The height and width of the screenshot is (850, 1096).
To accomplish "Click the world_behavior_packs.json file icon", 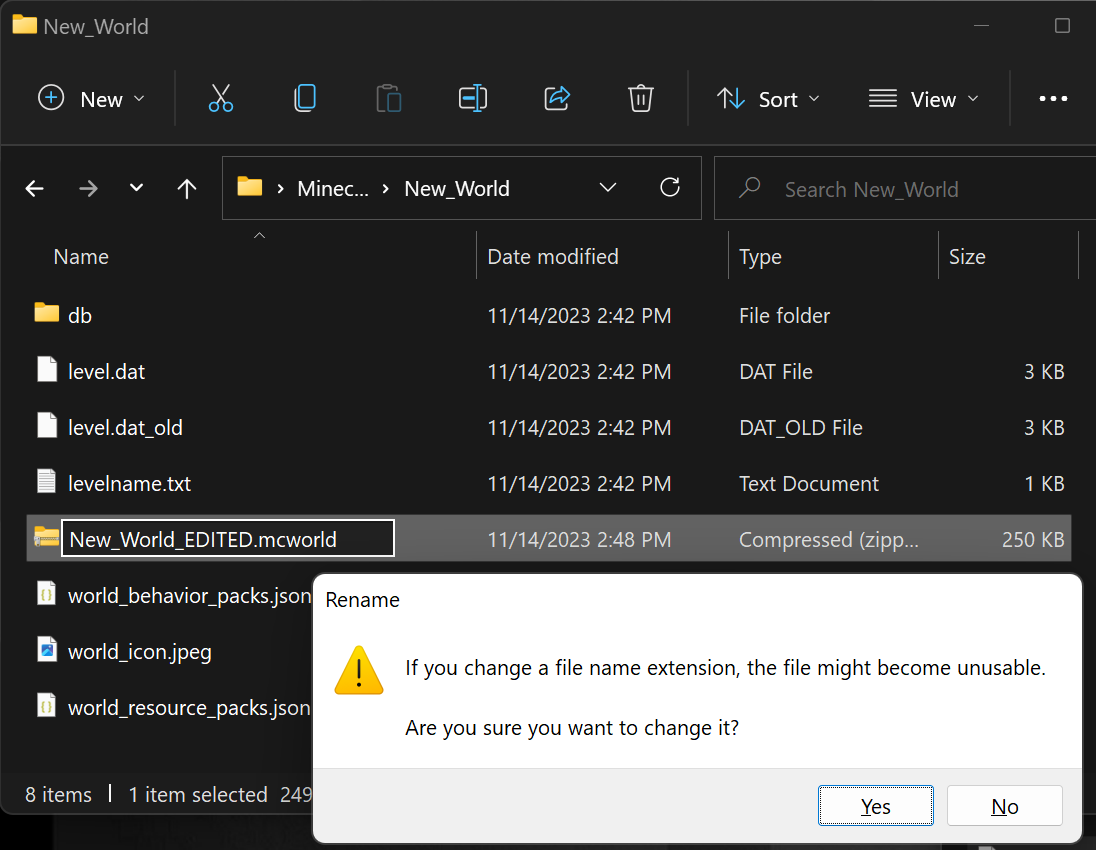I will (x=47, y=593).
